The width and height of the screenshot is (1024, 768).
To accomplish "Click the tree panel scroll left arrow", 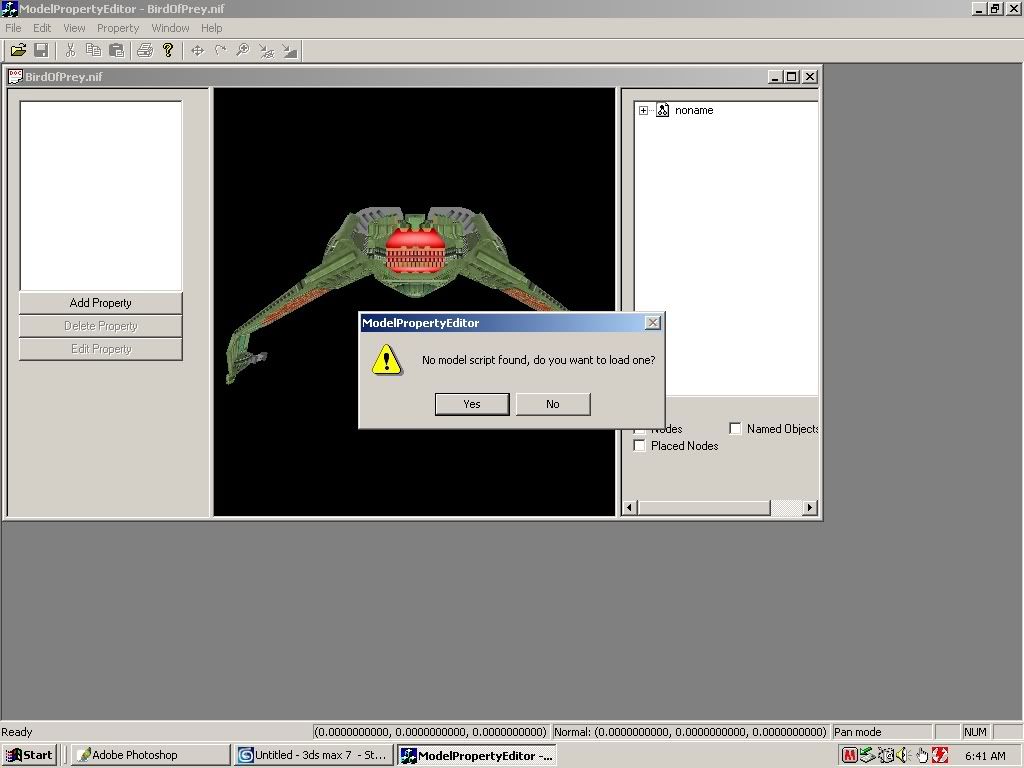I will point(630,507).
